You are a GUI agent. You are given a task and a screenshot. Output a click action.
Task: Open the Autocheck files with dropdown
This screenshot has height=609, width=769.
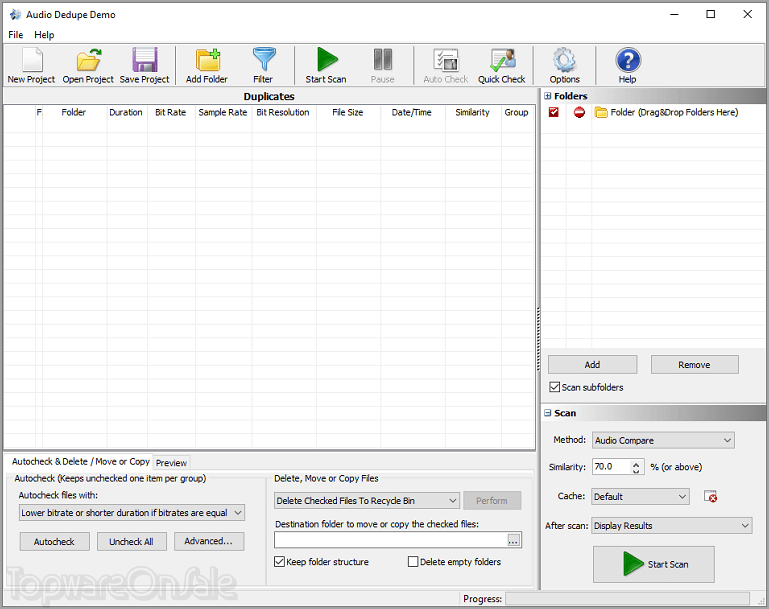tap(132, 513)
